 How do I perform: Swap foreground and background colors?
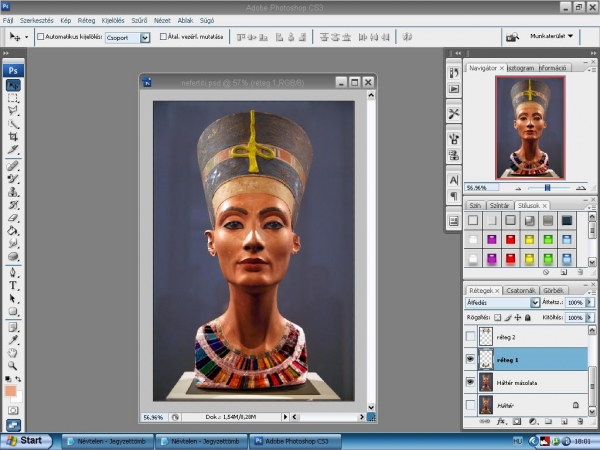(x=18, y=379)
